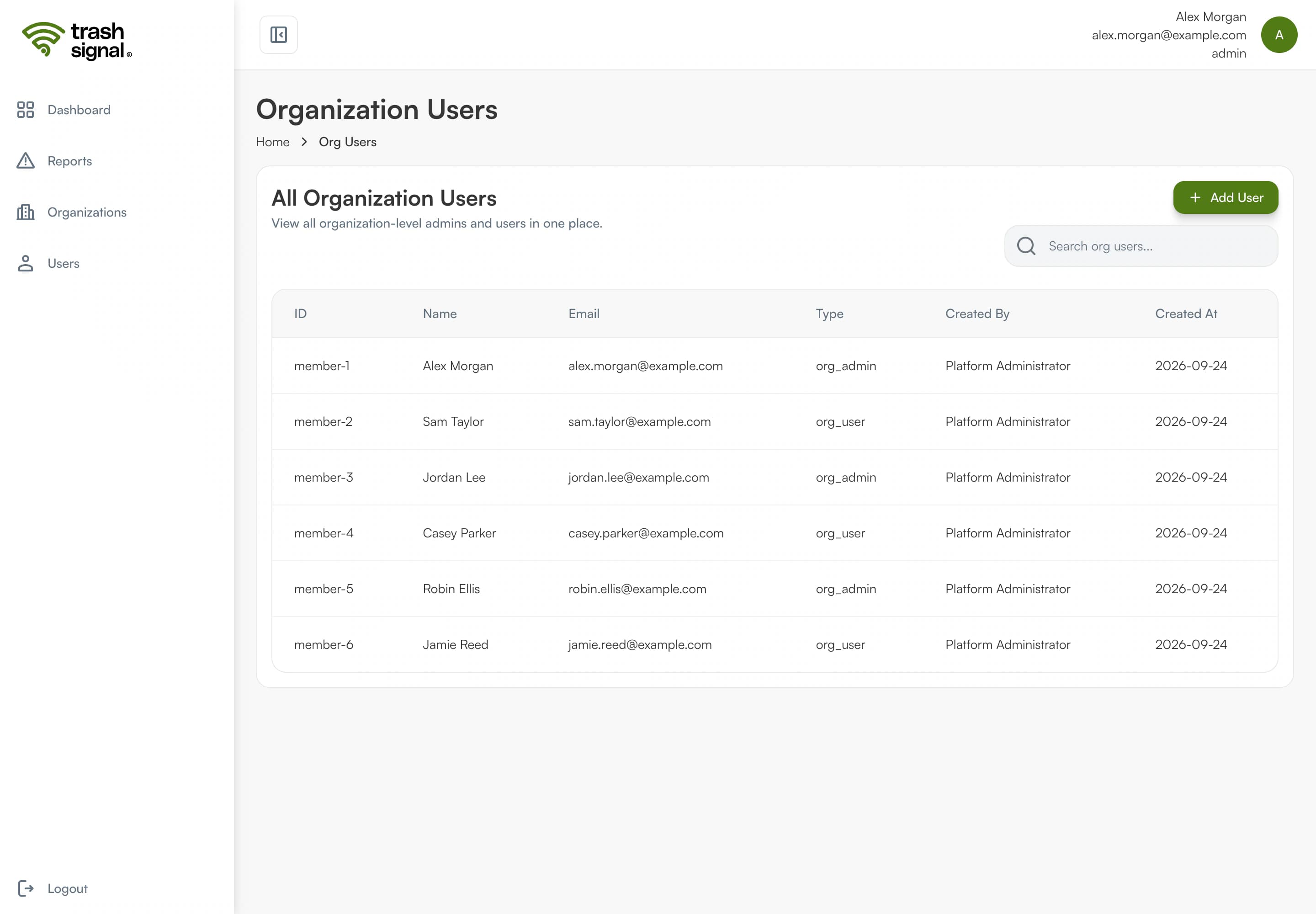Screen dimensions: 1316x914
Task: Click the Dashboard grid icon
Action: [26, 110]
